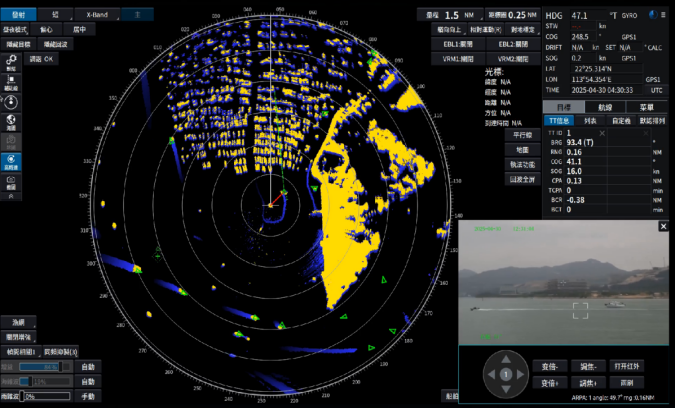Open the pulse length dropdown next to X-Band
675x408 pixels.
(56, 15)
